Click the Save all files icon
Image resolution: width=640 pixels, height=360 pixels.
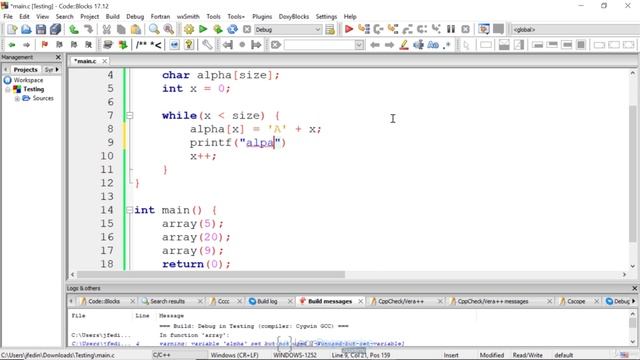(56, 29)
